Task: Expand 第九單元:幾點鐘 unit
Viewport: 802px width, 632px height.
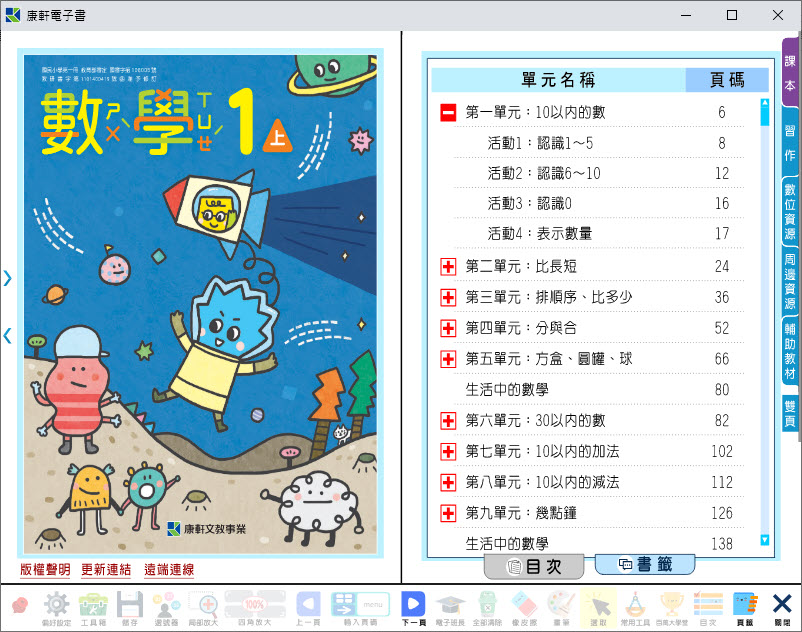Action: [448, 513]
